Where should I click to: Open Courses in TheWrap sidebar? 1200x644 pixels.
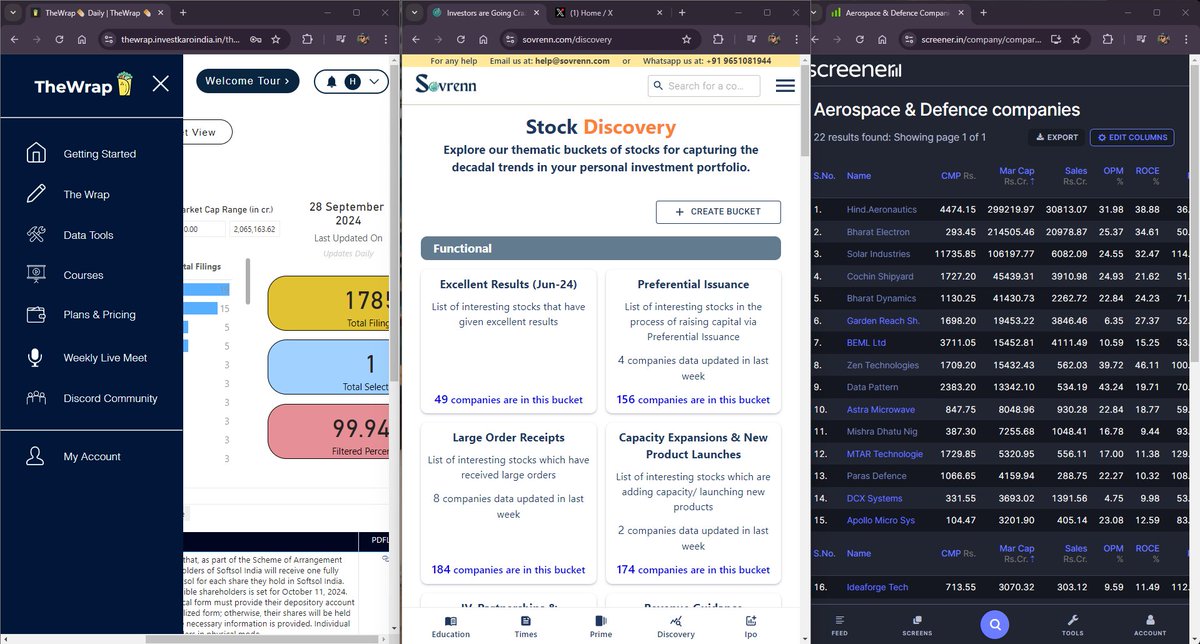83,275
